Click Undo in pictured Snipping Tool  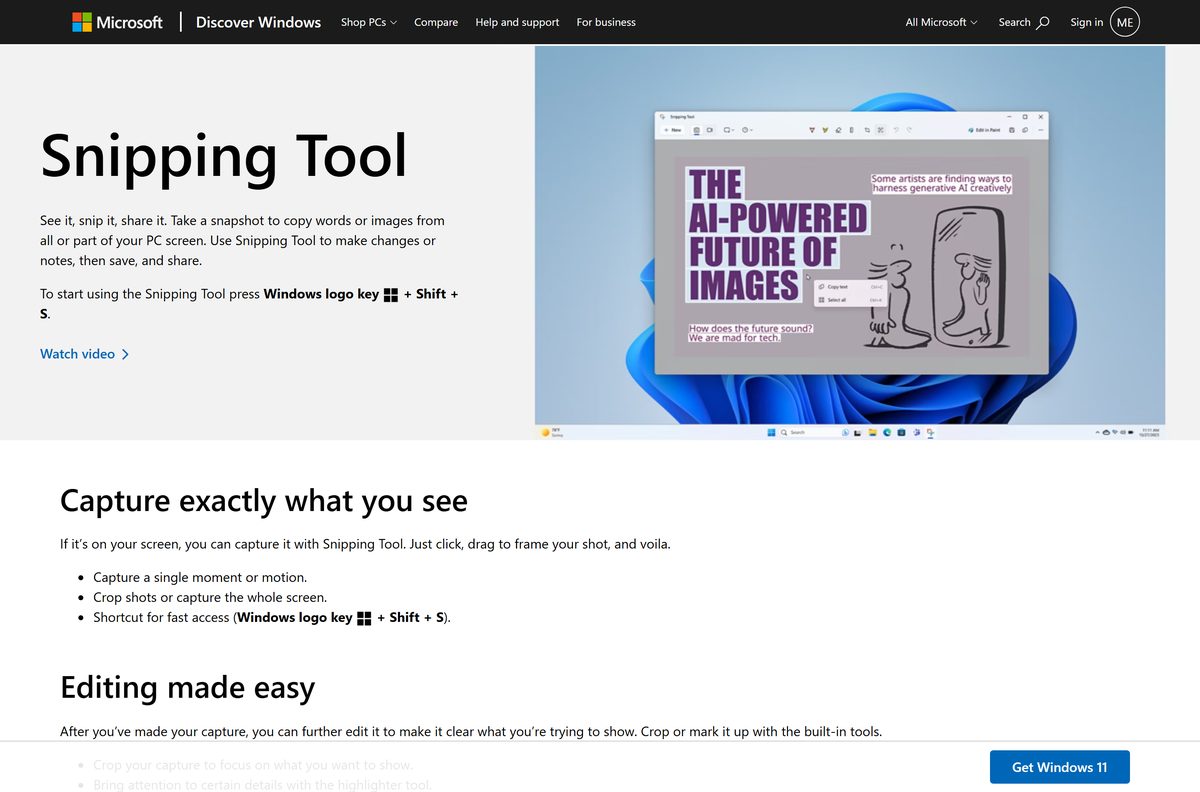[x=896, y=130]
